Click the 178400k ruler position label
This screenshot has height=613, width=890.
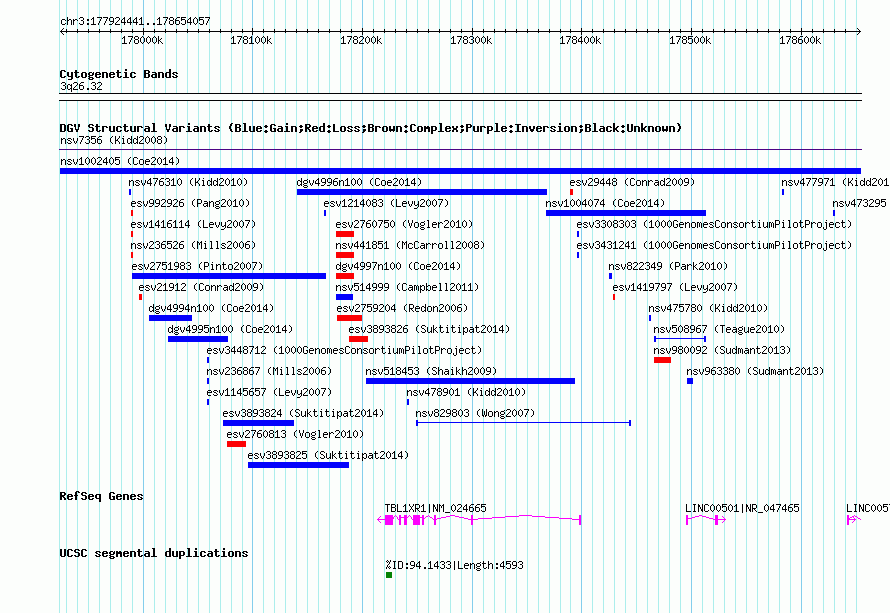tap(580, 40)
